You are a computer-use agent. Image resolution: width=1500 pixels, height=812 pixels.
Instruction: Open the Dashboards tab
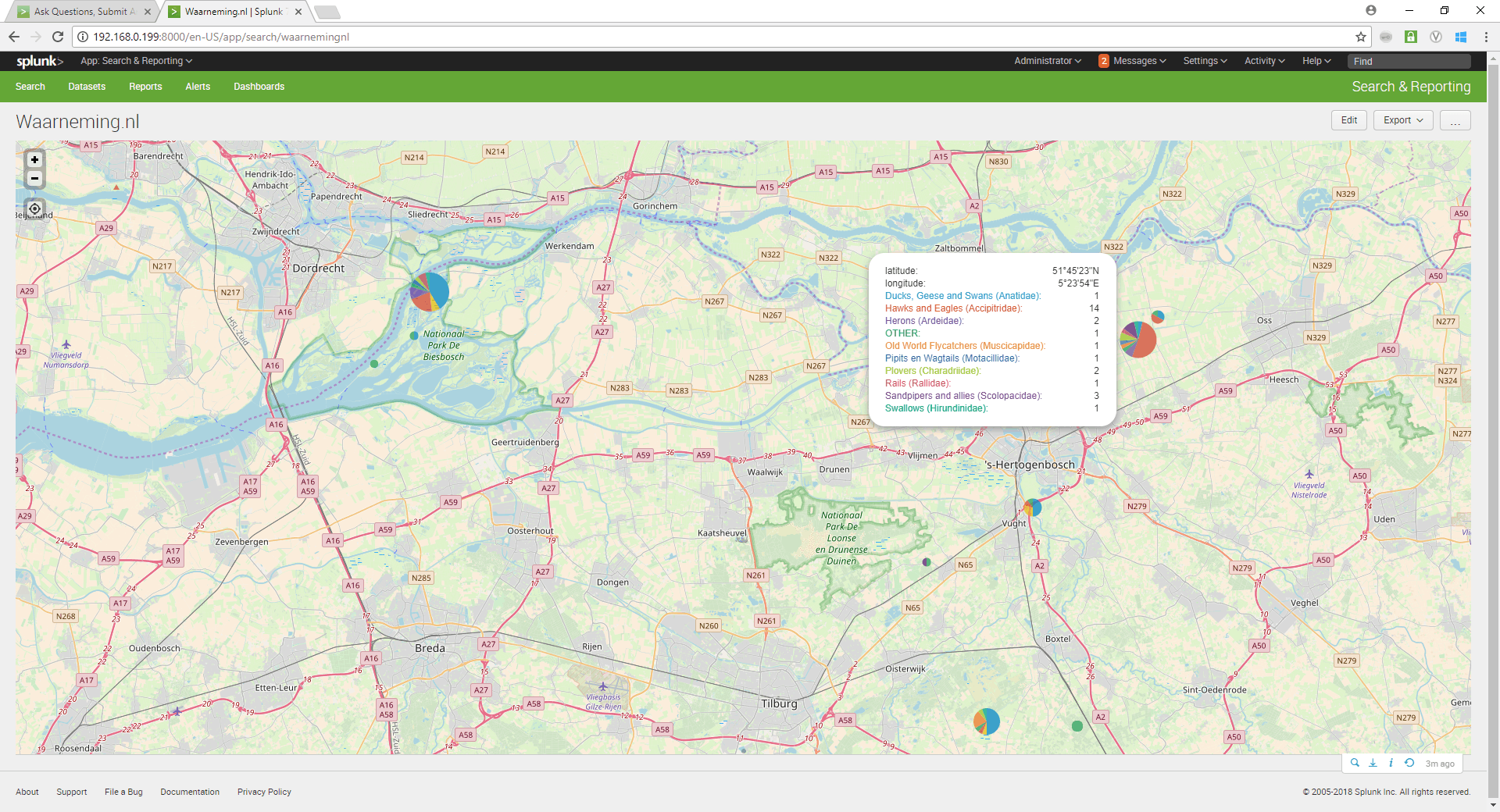point(259,87)
